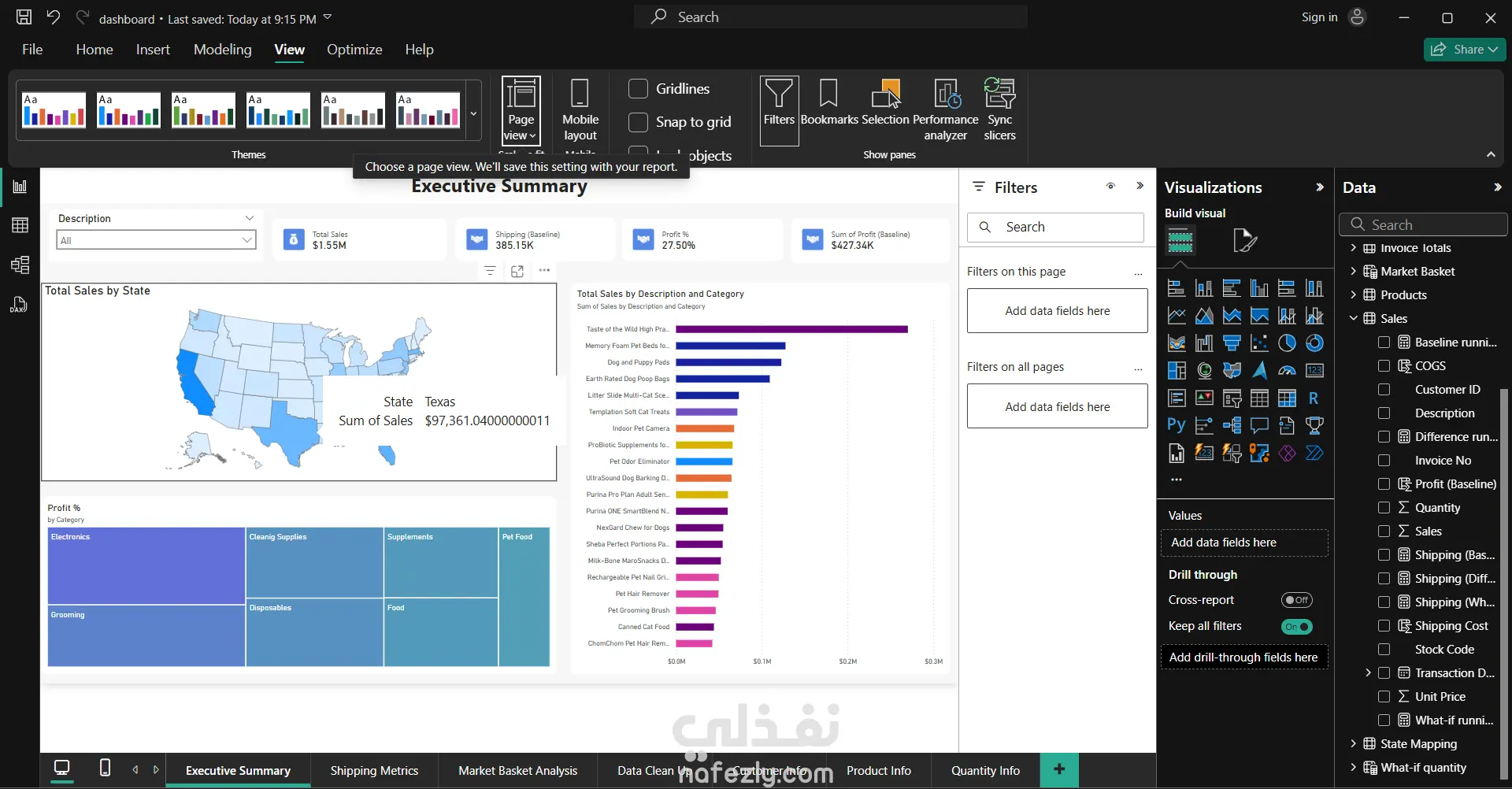Click the Filters pane search field
1512x789 pixels.
click(x=1055, y=228)
